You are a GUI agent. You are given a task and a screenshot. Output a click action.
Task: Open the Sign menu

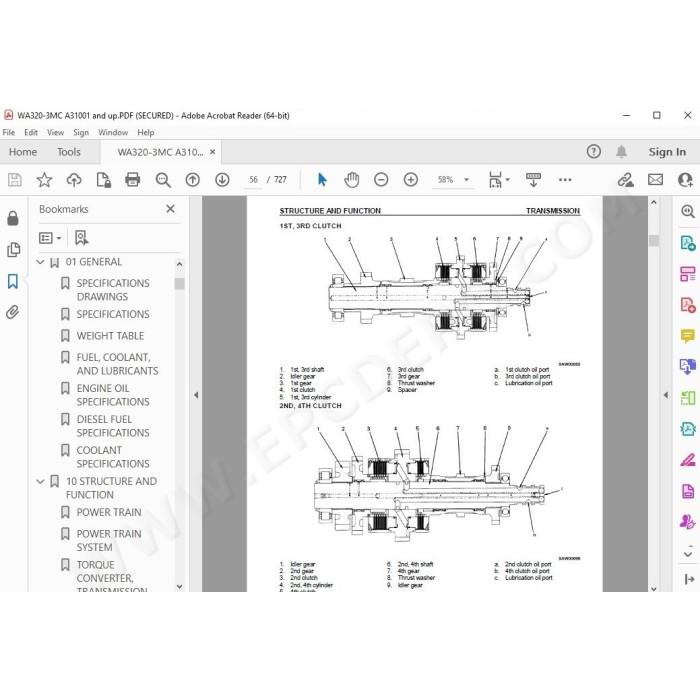[x=81, y=133]
